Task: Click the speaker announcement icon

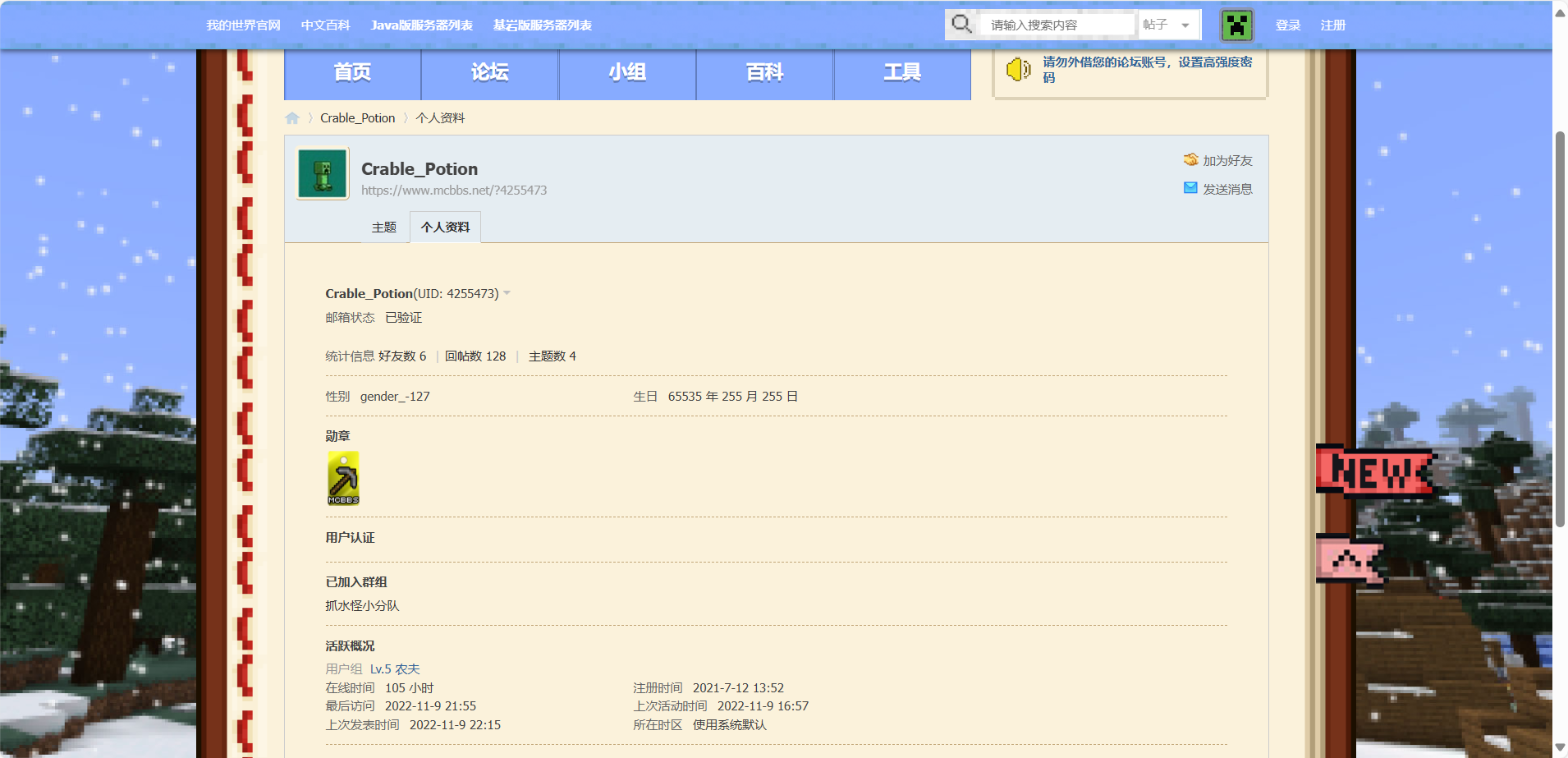Action: point(1018,70)
